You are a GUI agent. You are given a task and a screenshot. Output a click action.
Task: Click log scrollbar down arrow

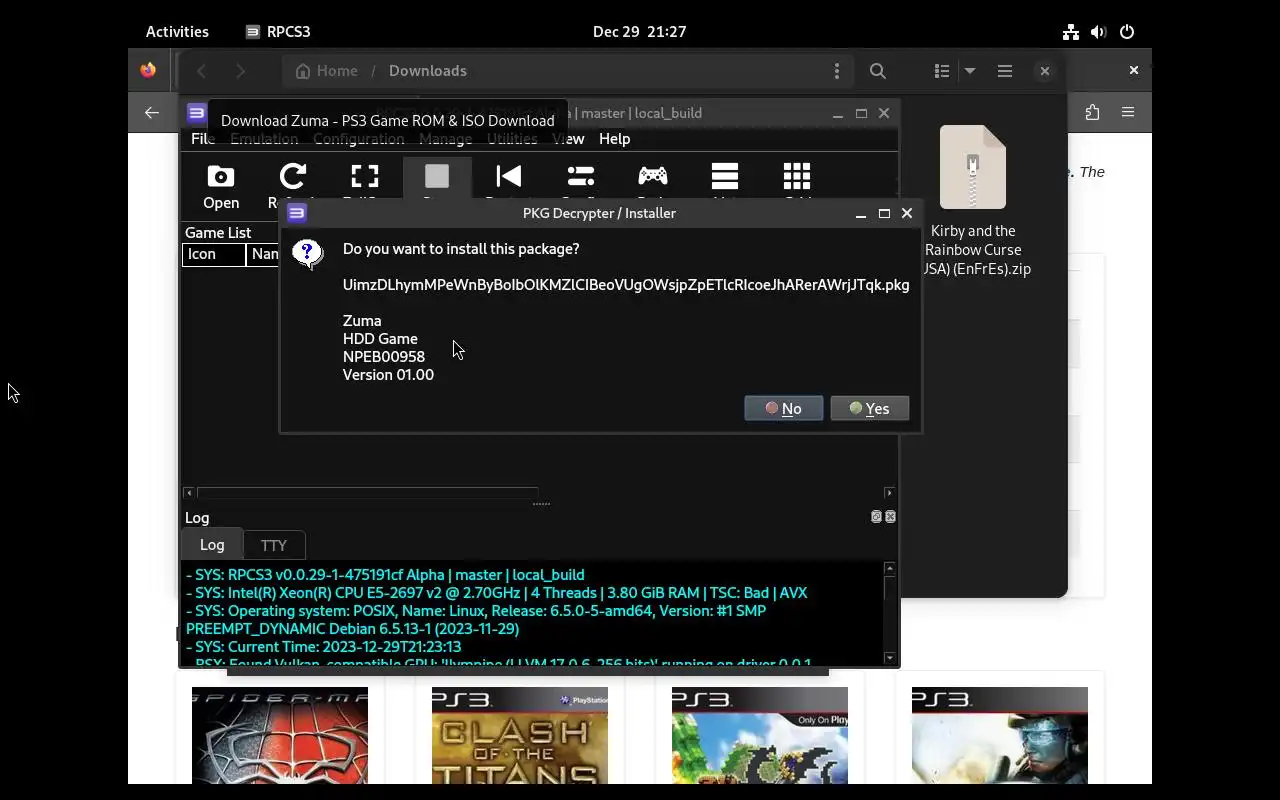[x=890, y=658]
